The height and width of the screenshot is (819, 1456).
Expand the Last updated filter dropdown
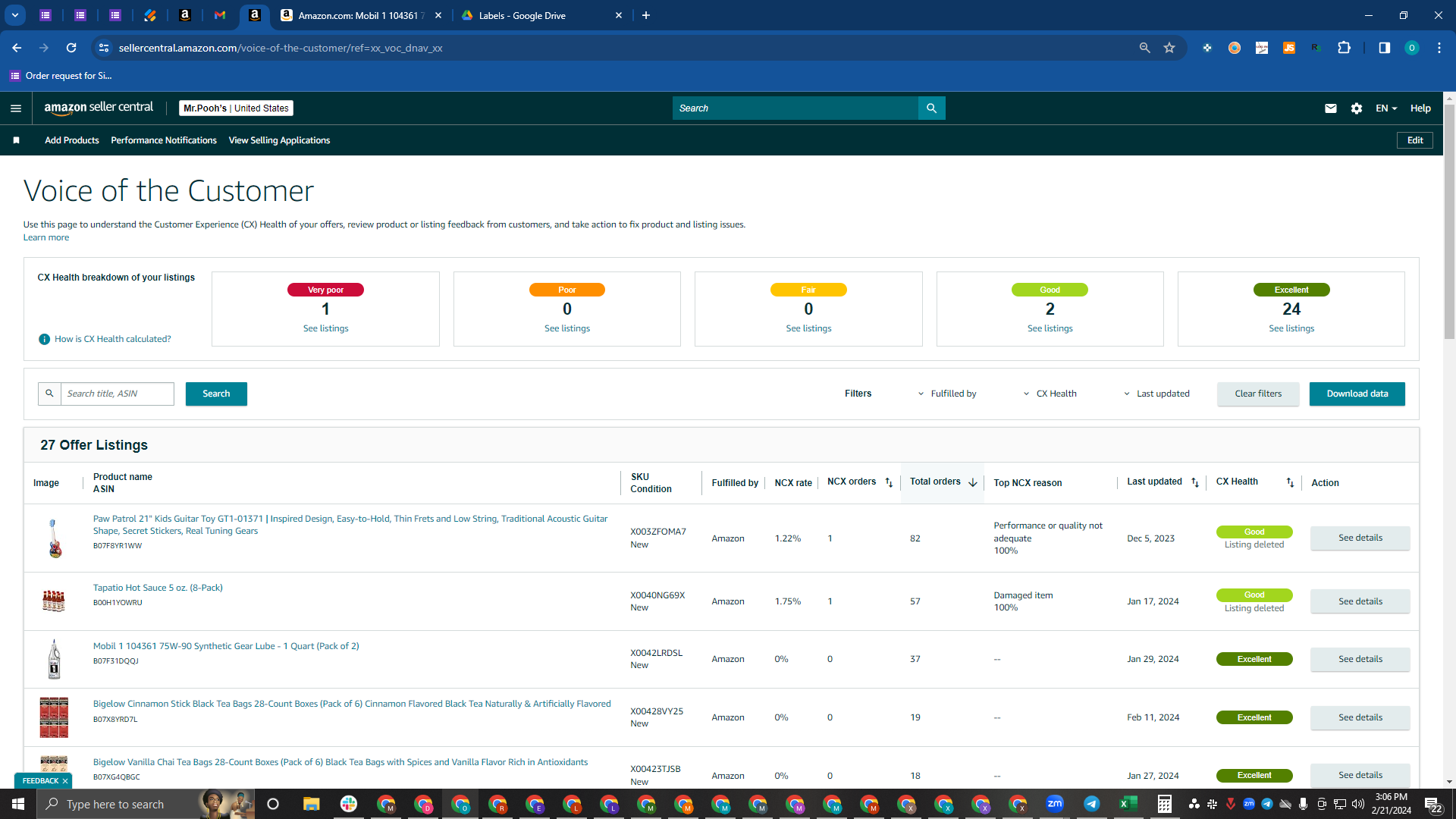coord(1156,394)
